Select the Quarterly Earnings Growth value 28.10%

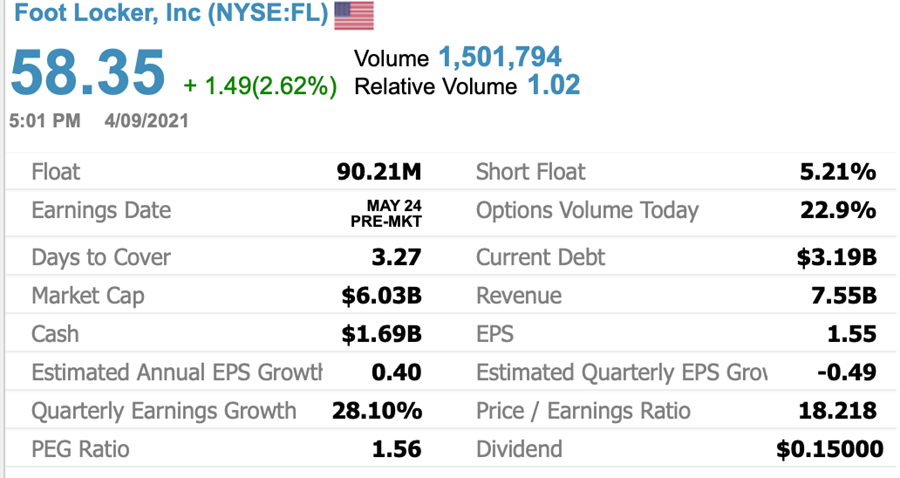pyautogui.click(x=377, y=411)
